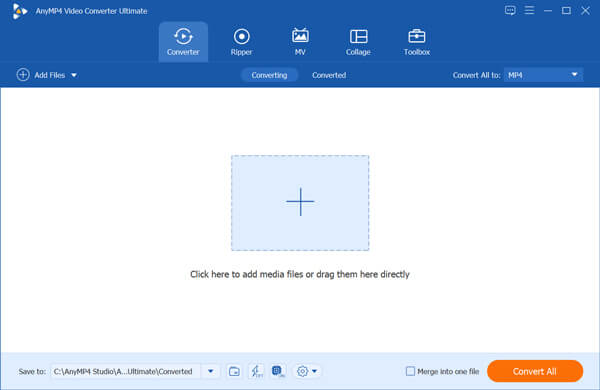This screenshot has height=390, width=600.
Task: Click the save path field
Action: pos(126,371)
